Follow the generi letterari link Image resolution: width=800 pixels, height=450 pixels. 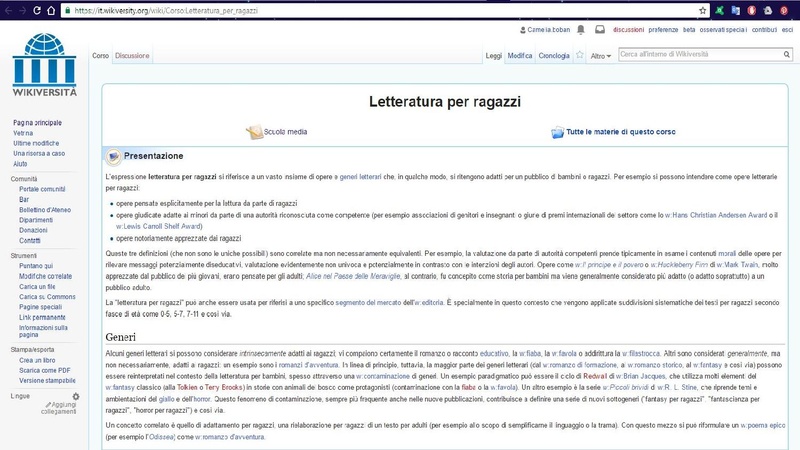pos(360,177)
